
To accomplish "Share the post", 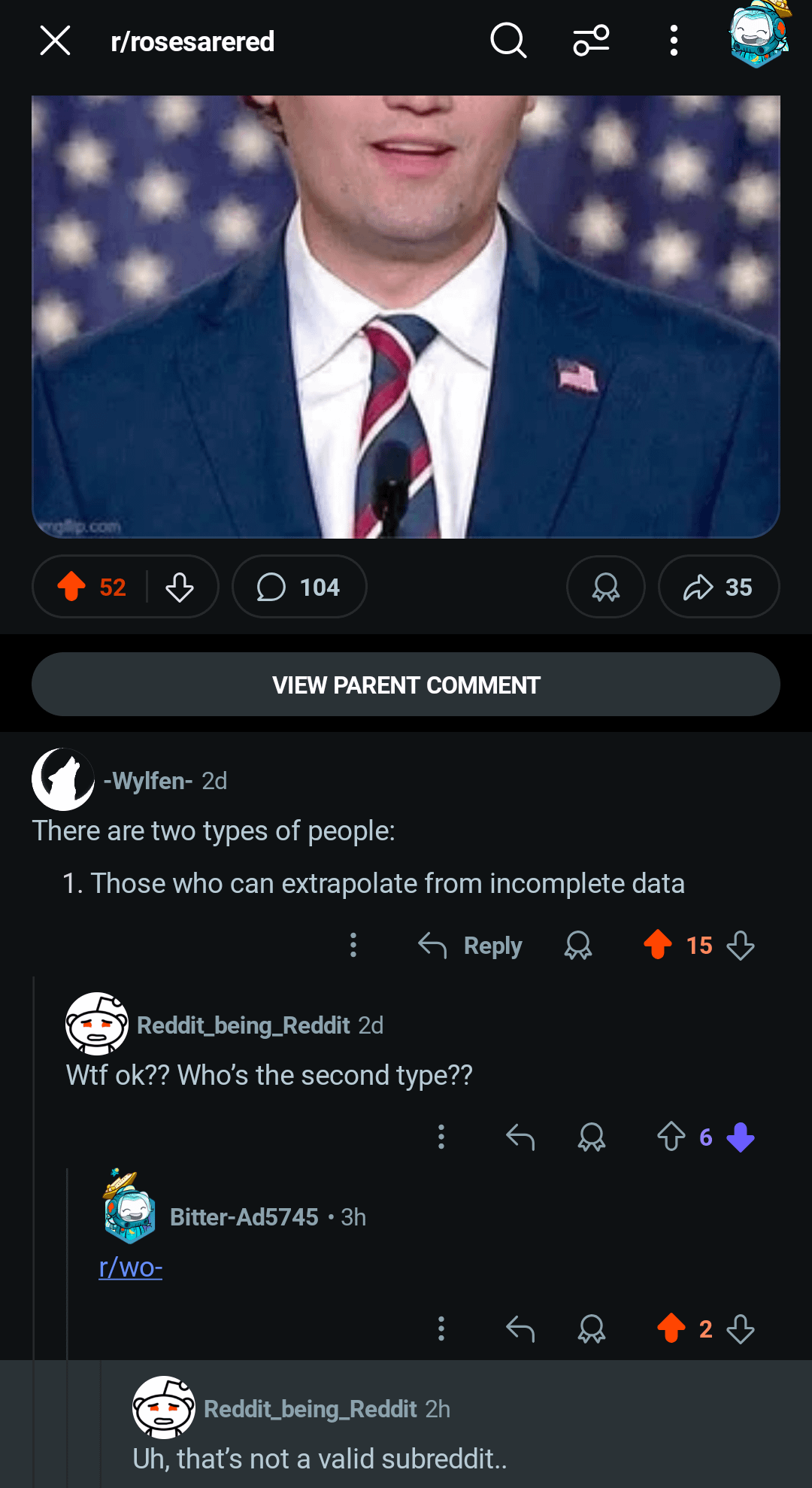I will pyautogui.click(x=718, y=587).
